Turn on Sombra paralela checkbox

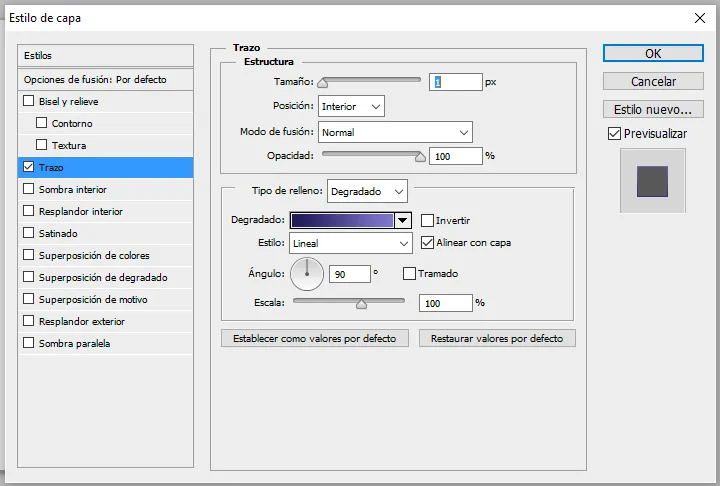click(28, 343)
